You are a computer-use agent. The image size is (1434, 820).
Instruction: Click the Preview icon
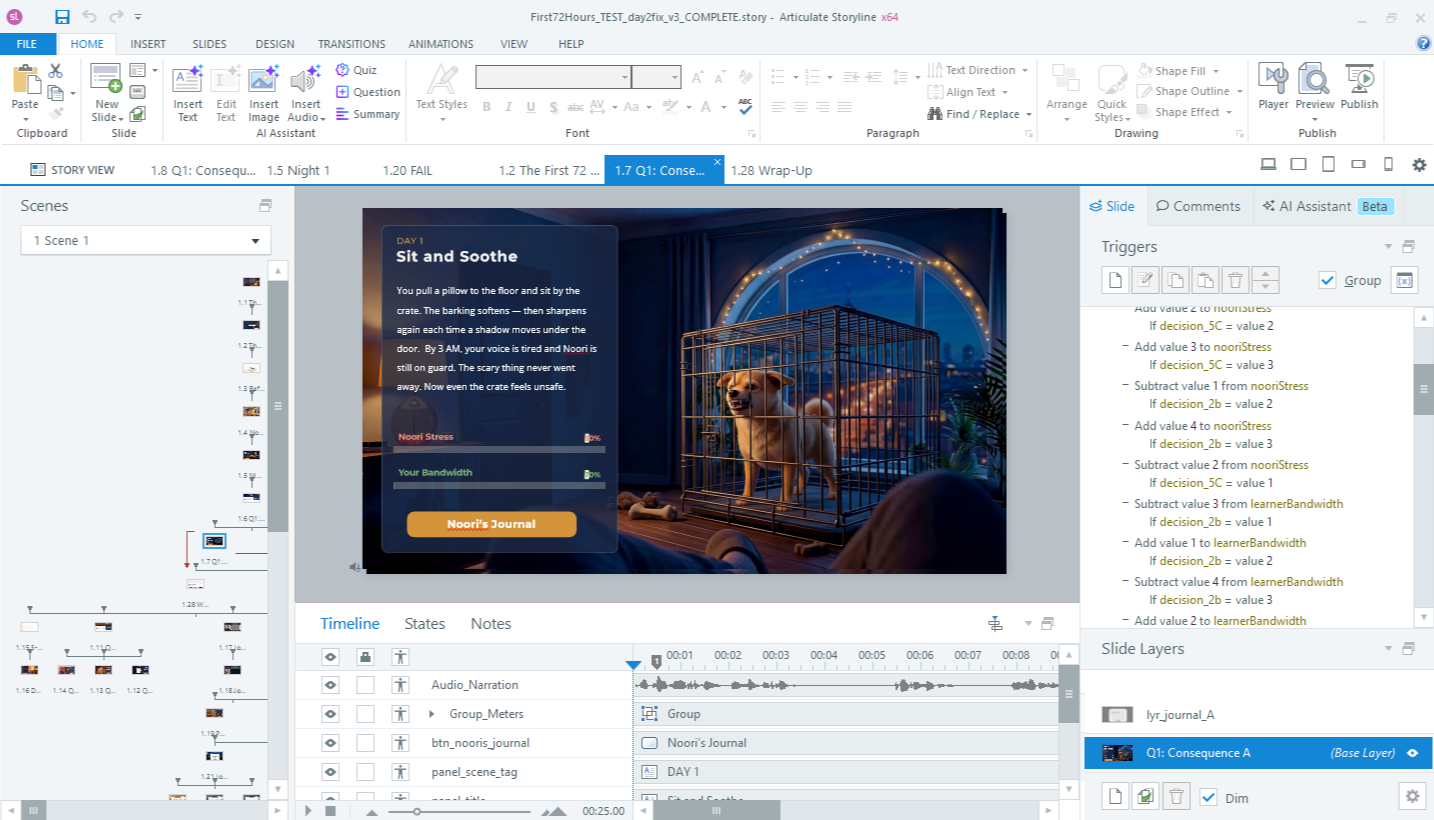1314,78
